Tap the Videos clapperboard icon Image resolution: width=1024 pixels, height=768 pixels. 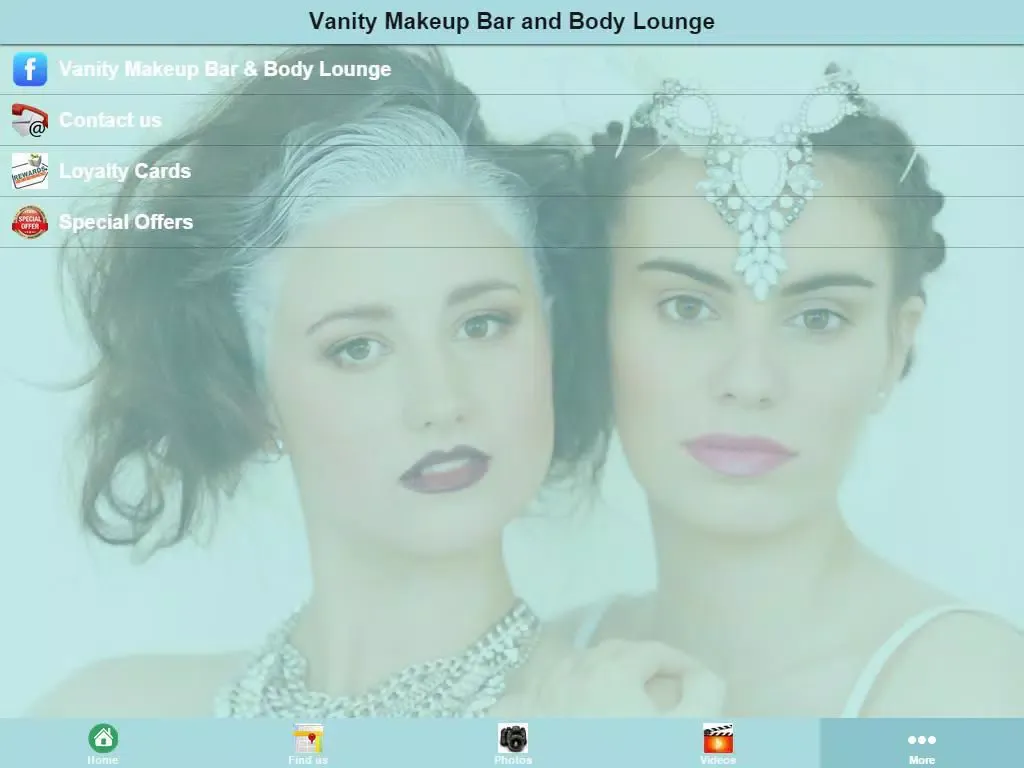coord(718,739)
